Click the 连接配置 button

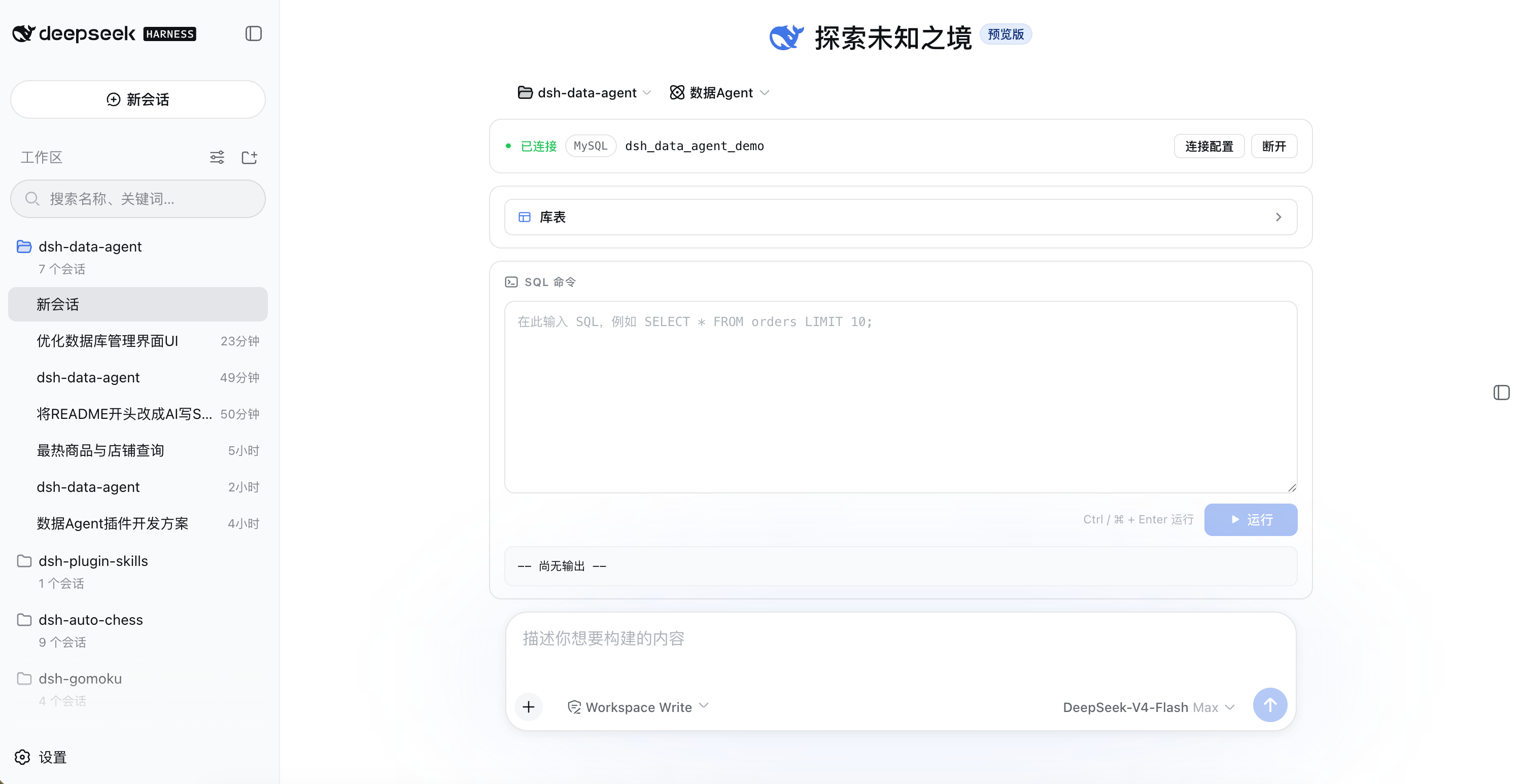[1209, 147]
